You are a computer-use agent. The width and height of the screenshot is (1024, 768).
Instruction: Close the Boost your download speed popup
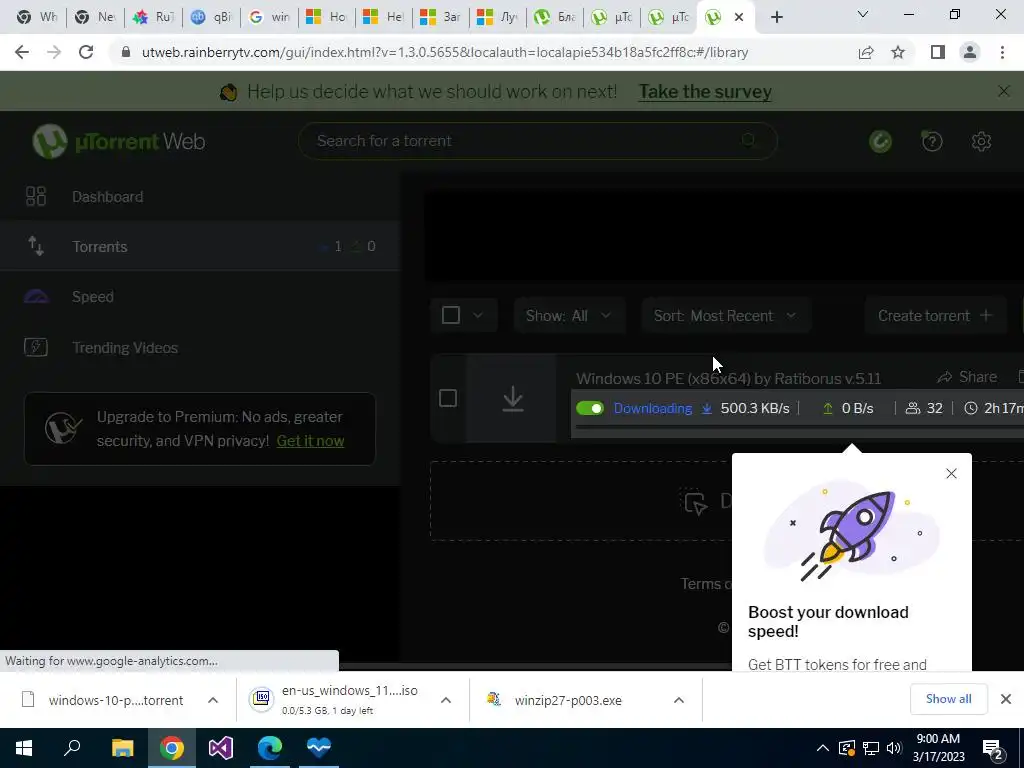click(x=952, y=473)
